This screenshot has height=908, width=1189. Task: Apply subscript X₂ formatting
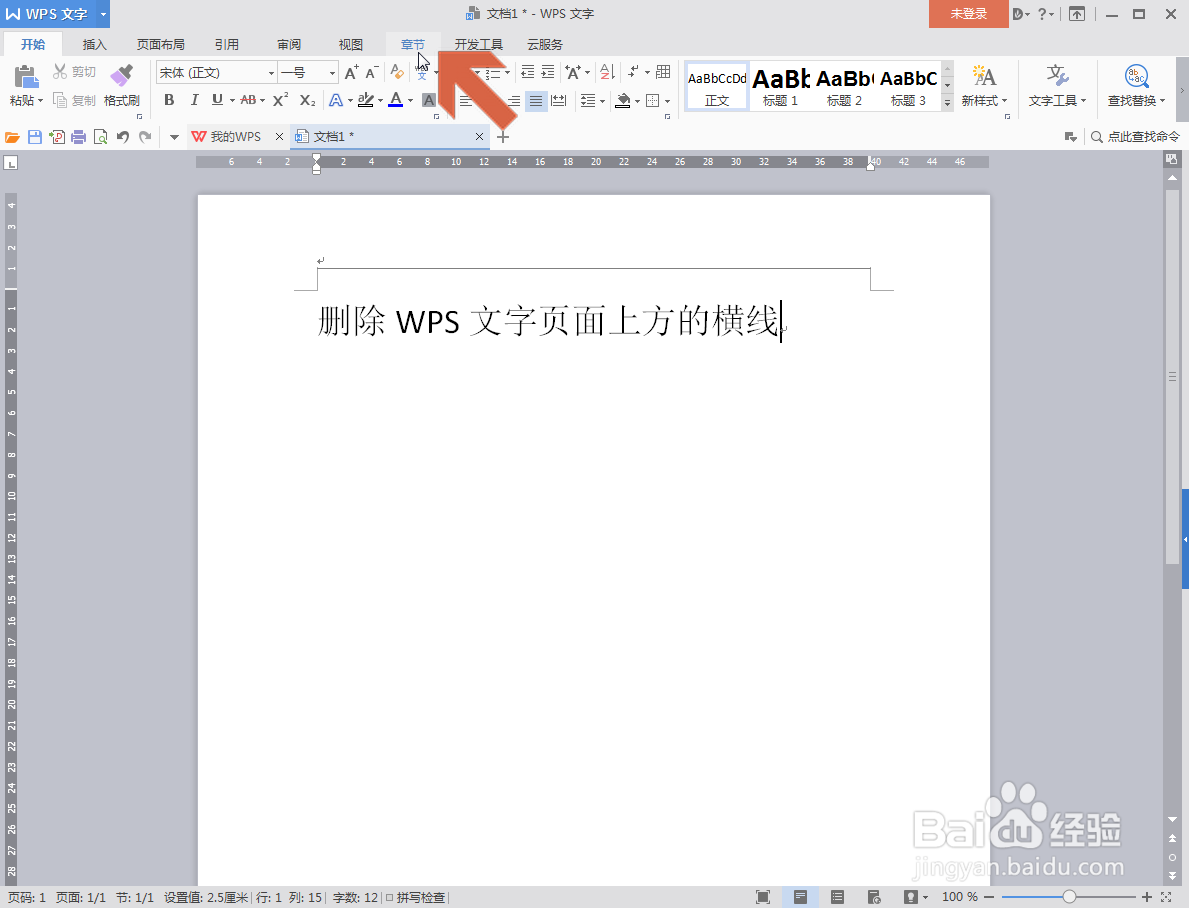307,100
